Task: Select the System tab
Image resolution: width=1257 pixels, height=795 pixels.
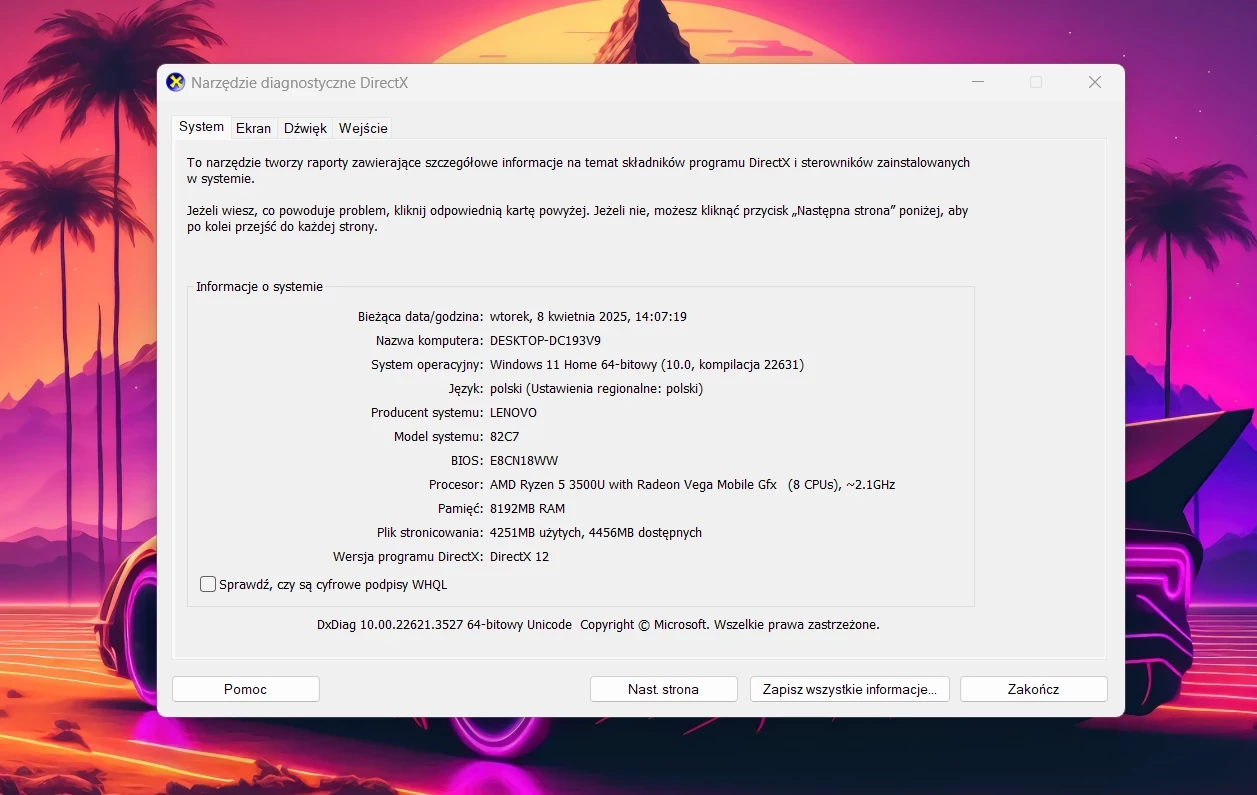Action: pos(201,127)
